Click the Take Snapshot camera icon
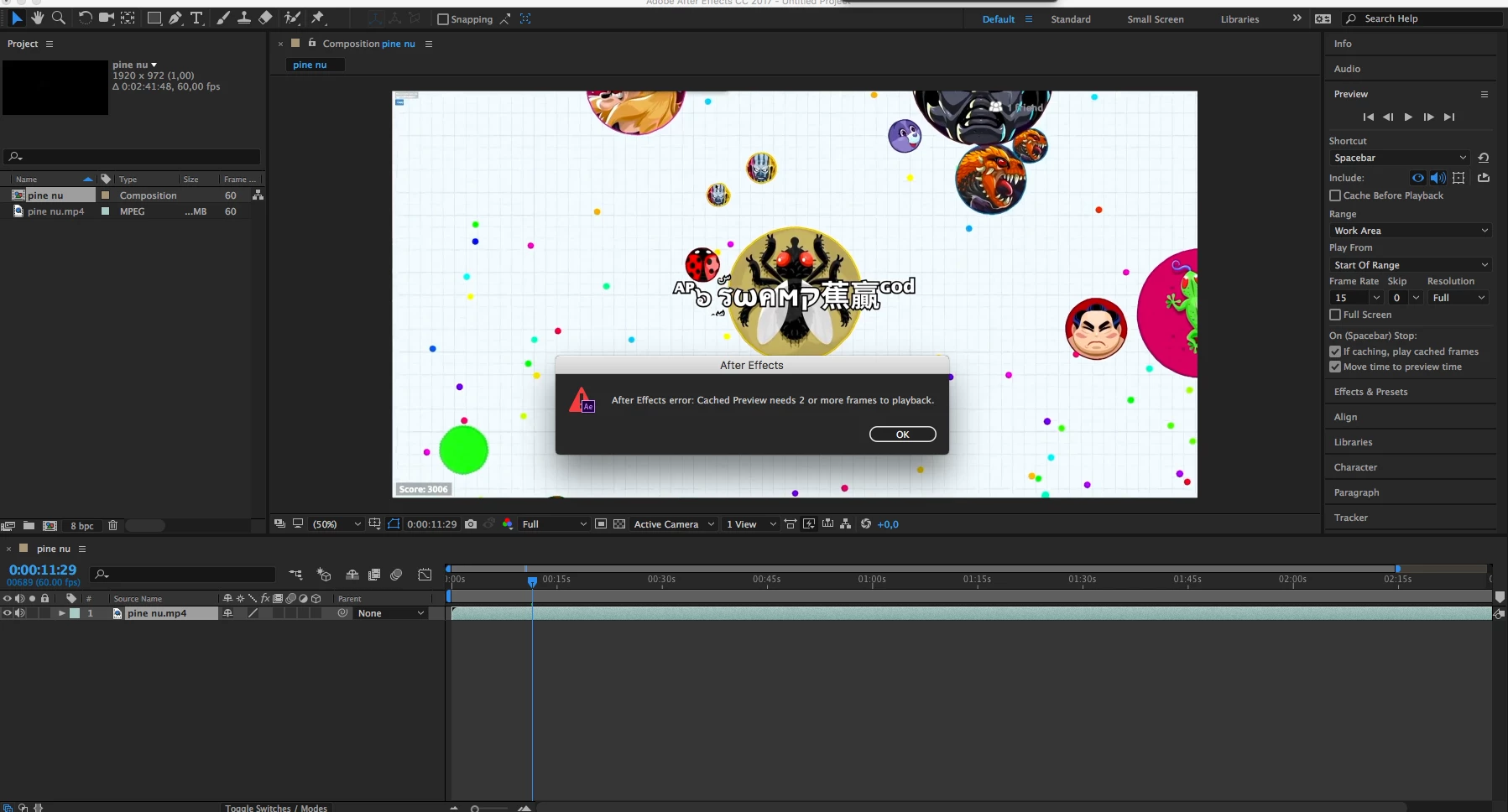This screenshot has width=1508, height=812. [x=471, y=524]
